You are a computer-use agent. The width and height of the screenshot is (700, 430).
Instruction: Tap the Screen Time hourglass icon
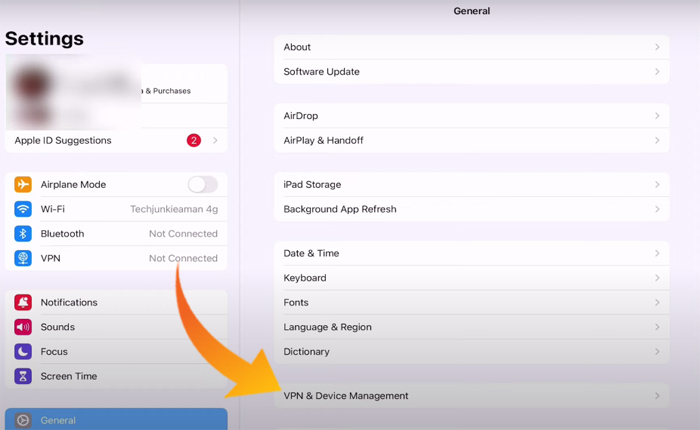point(23,376)
